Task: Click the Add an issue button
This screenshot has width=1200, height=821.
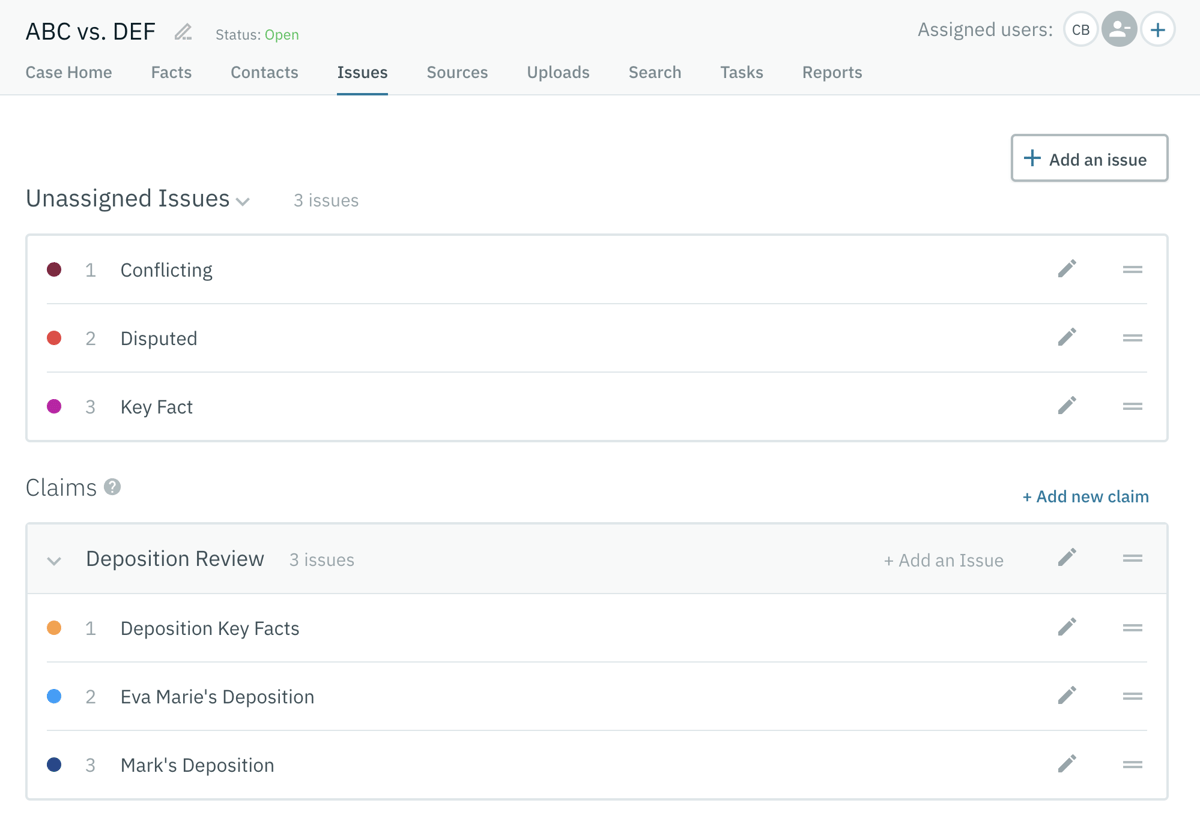Action: (x=1089, y=158)
